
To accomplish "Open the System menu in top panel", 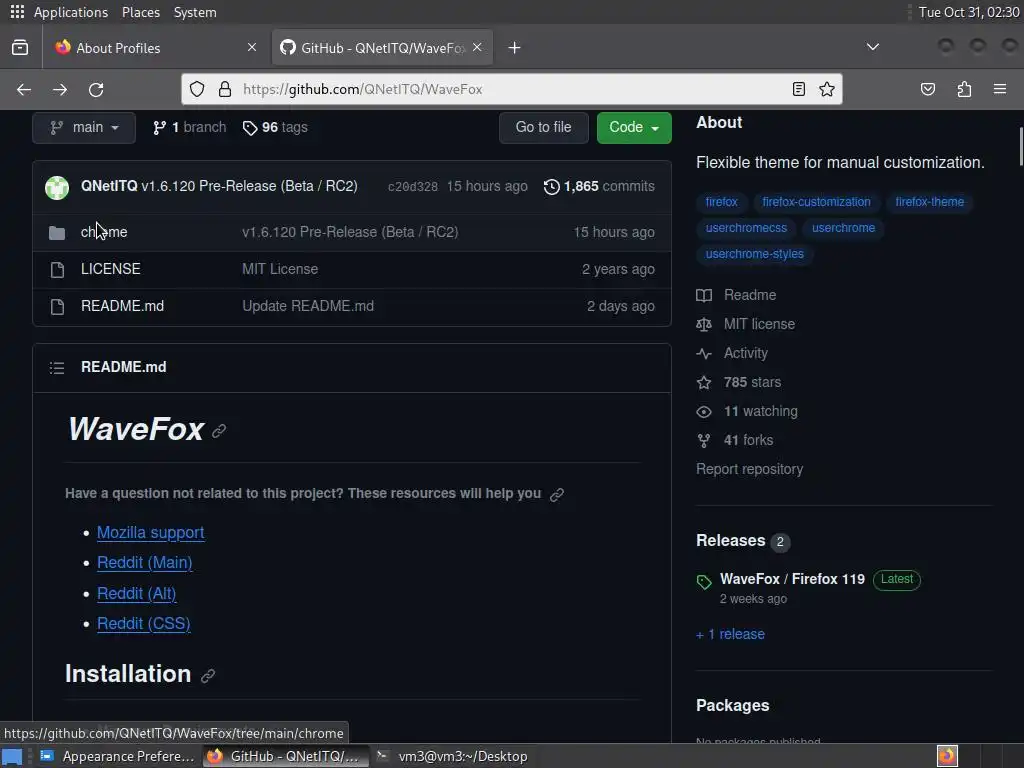I will coord(195,12).
